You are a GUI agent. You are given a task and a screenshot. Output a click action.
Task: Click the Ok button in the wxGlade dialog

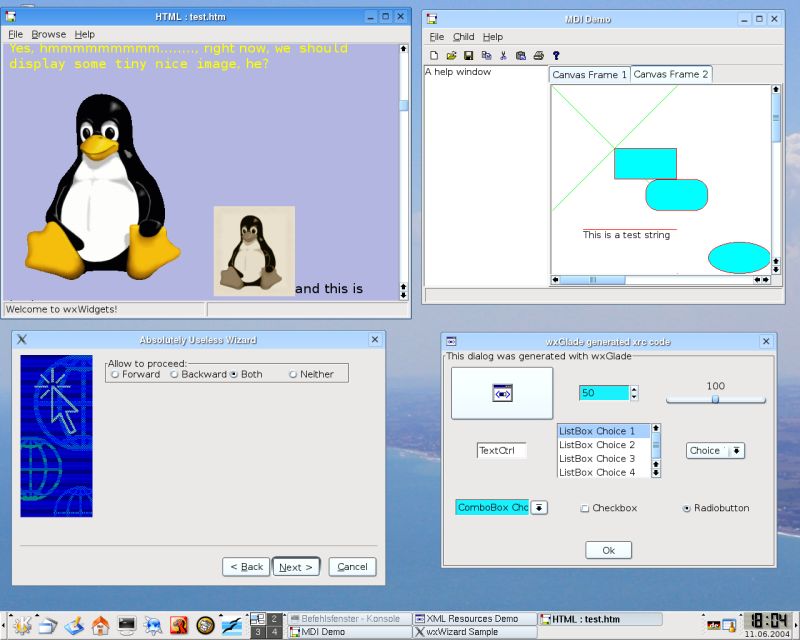(x=608, y=549)
